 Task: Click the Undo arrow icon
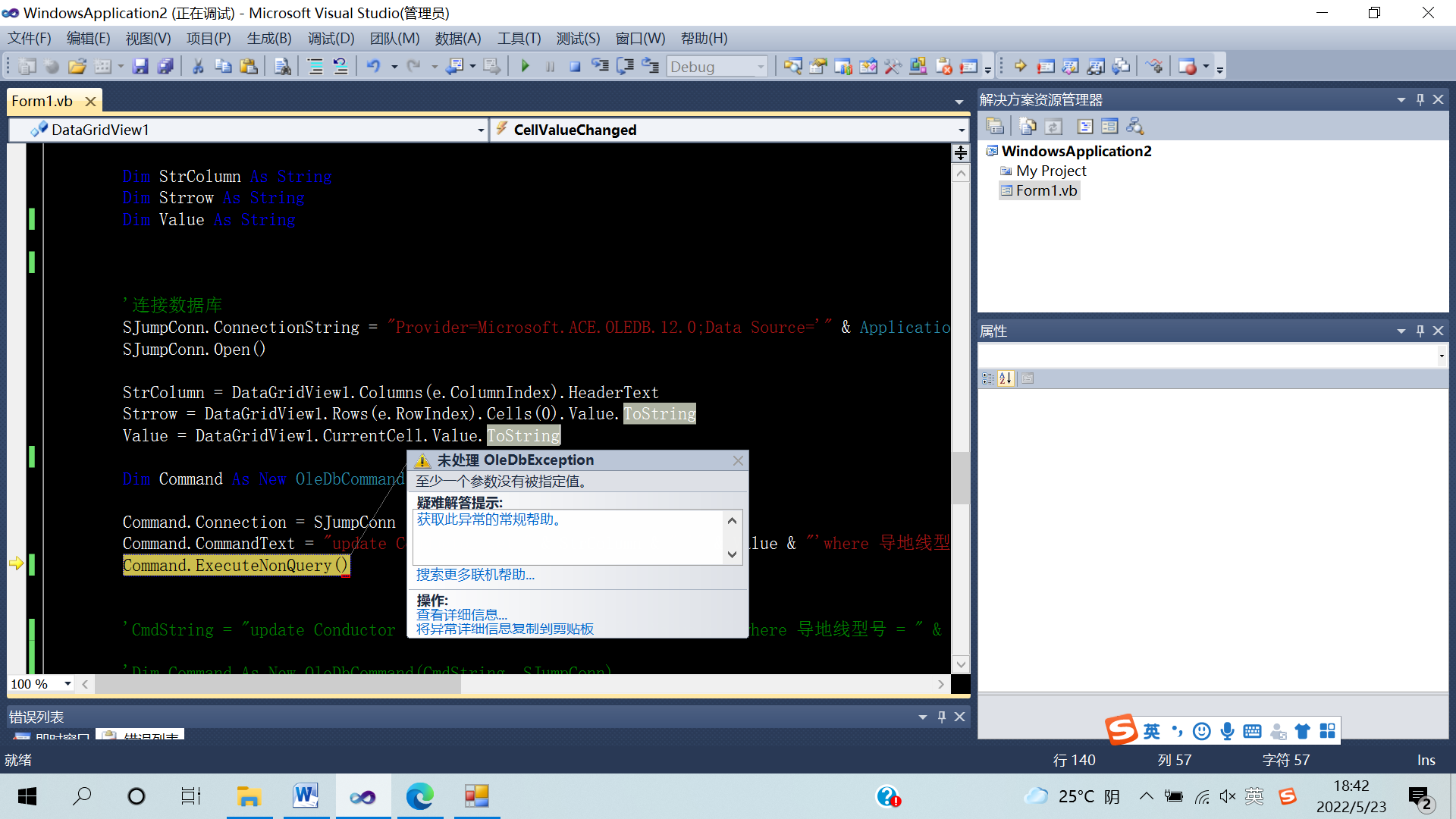(373, 67)
